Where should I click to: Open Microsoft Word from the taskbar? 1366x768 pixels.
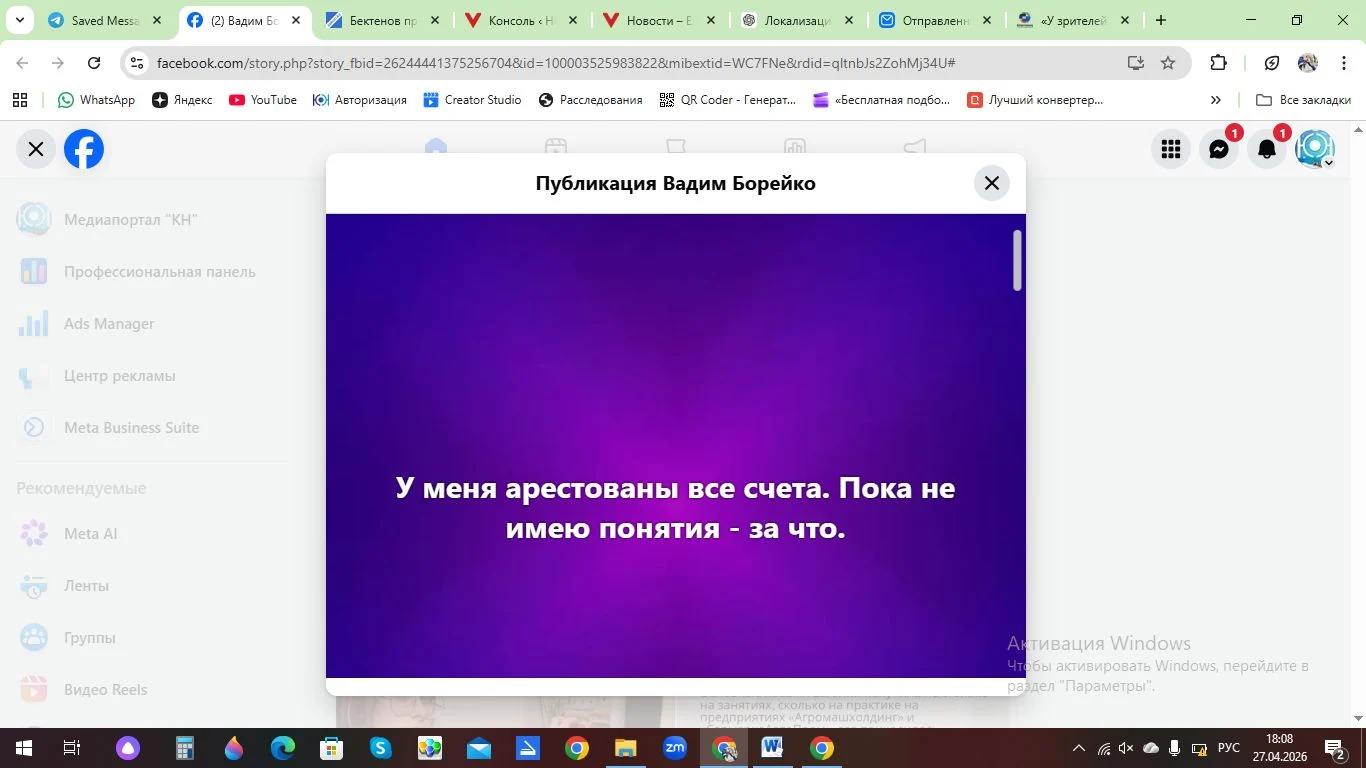point(771,748)
